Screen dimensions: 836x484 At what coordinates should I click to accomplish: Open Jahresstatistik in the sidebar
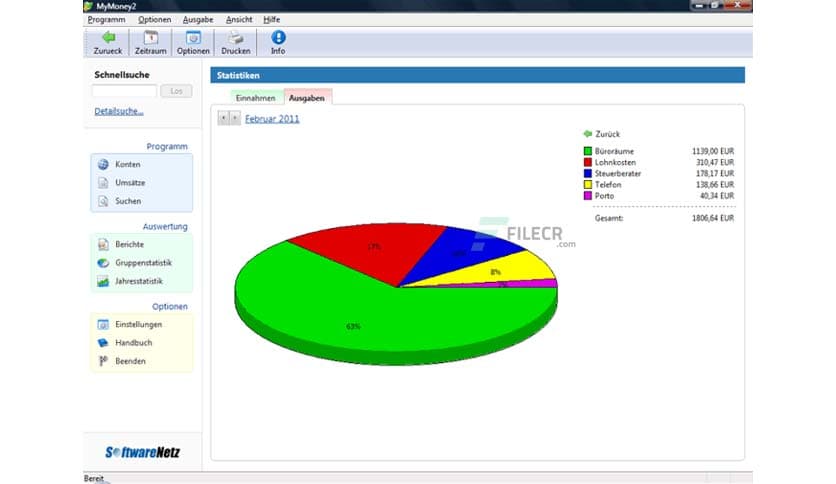tap(138, 281)
